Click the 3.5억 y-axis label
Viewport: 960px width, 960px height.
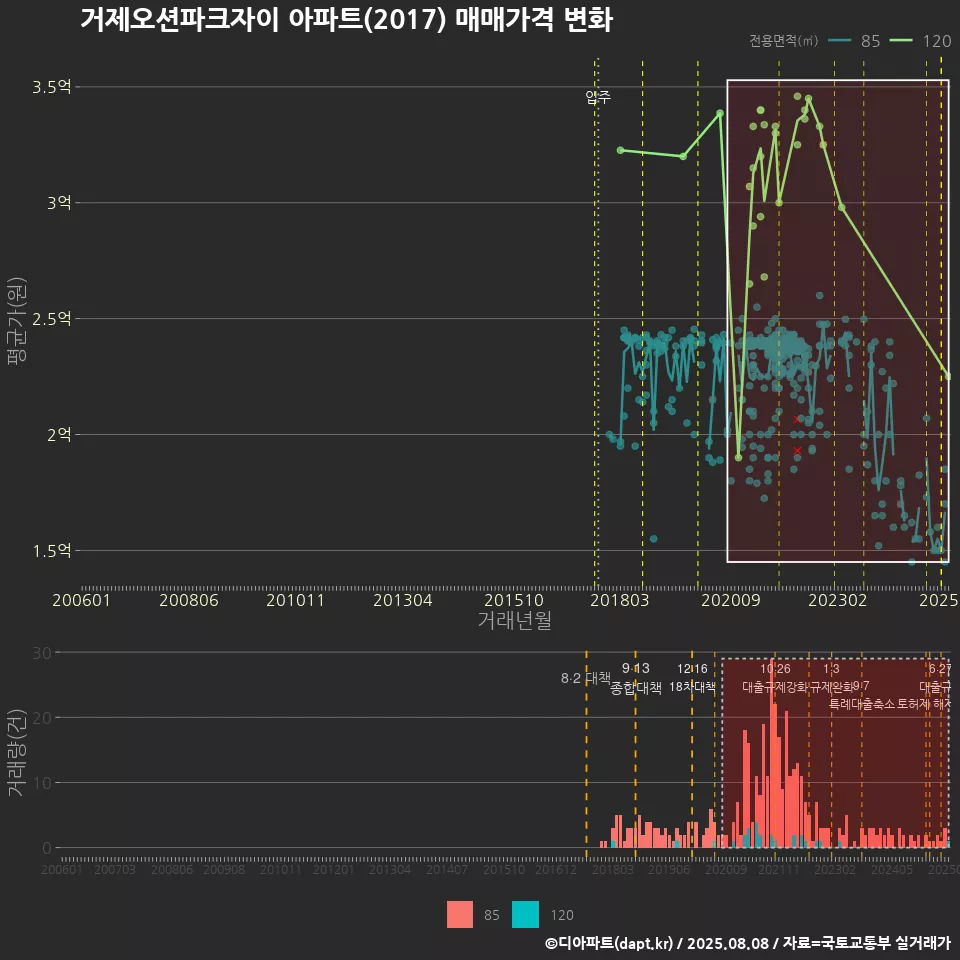click(x=52, y=87)
